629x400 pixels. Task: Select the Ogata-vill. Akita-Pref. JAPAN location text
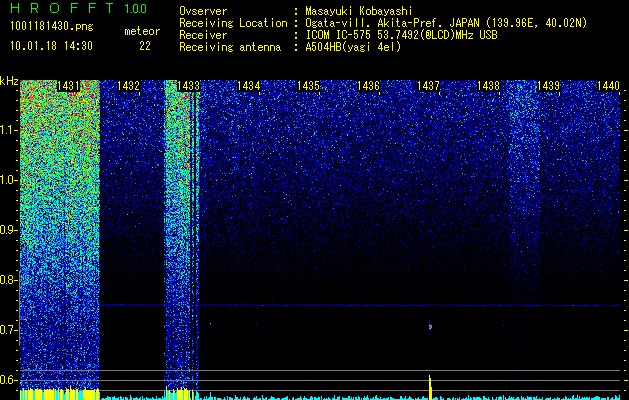[446, 23]
